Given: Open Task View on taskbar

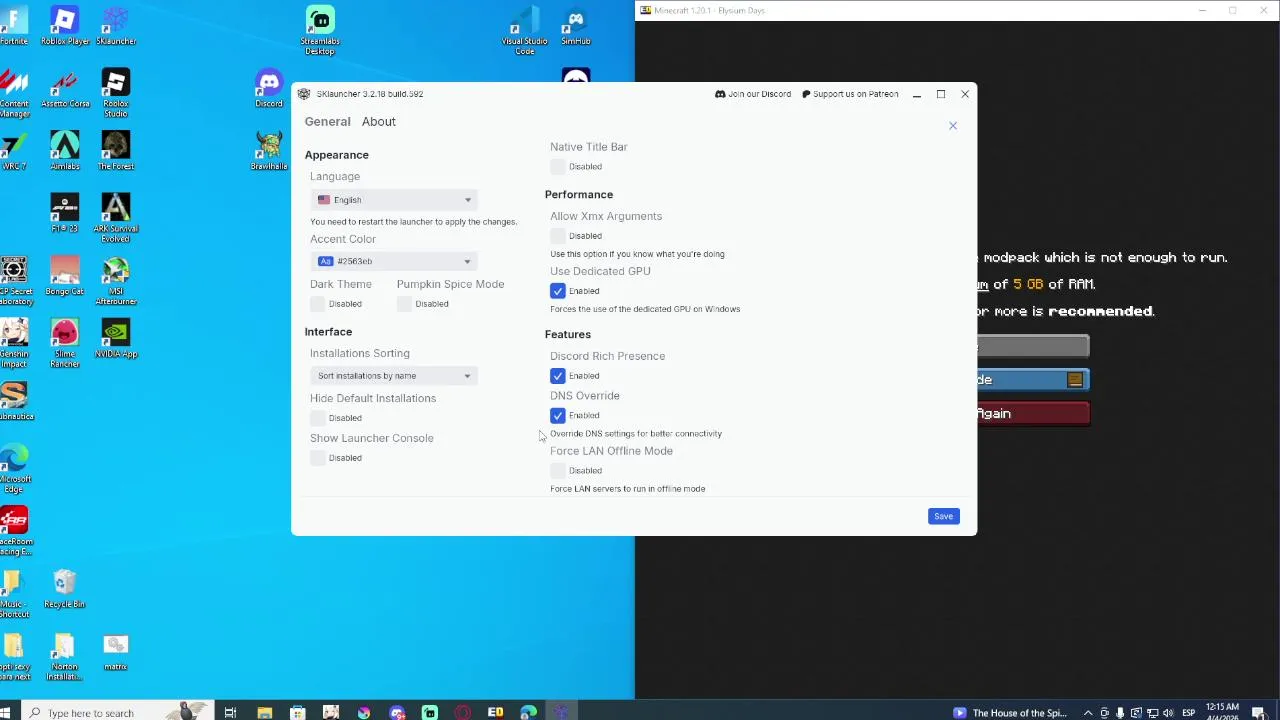Looking at the screenshot, I should 230,712.
